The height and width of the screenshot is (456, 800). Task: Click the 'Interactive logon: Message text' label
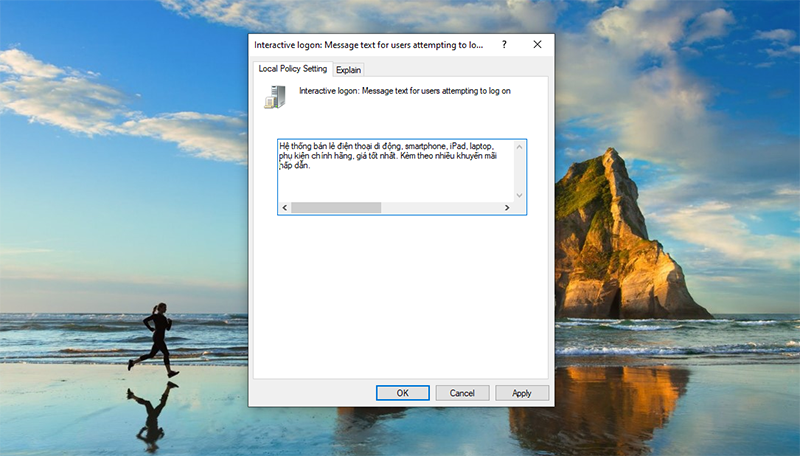coord(405,91)
